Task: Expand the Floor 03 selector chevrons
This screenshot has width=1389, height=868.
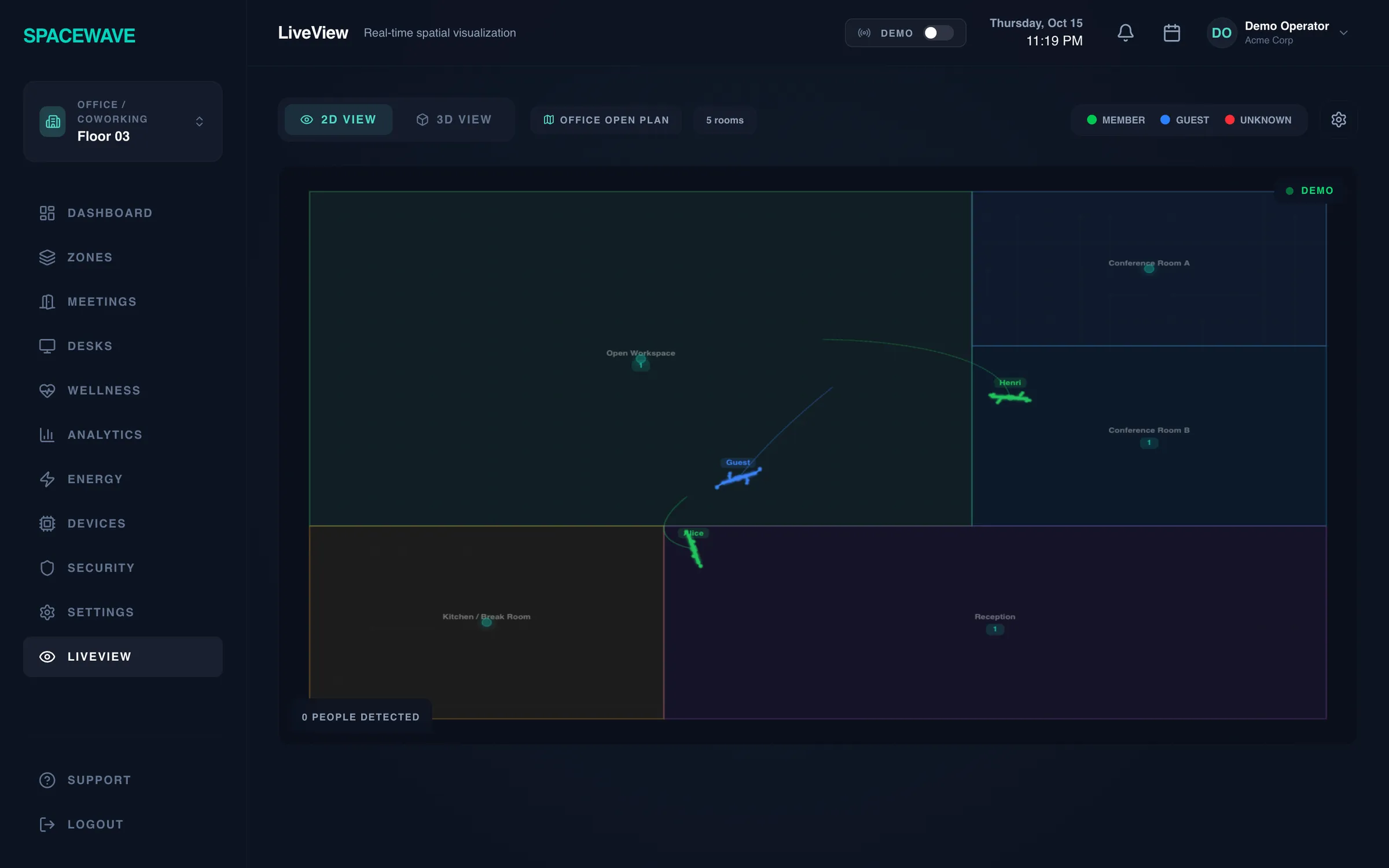Action: point(199,122)
